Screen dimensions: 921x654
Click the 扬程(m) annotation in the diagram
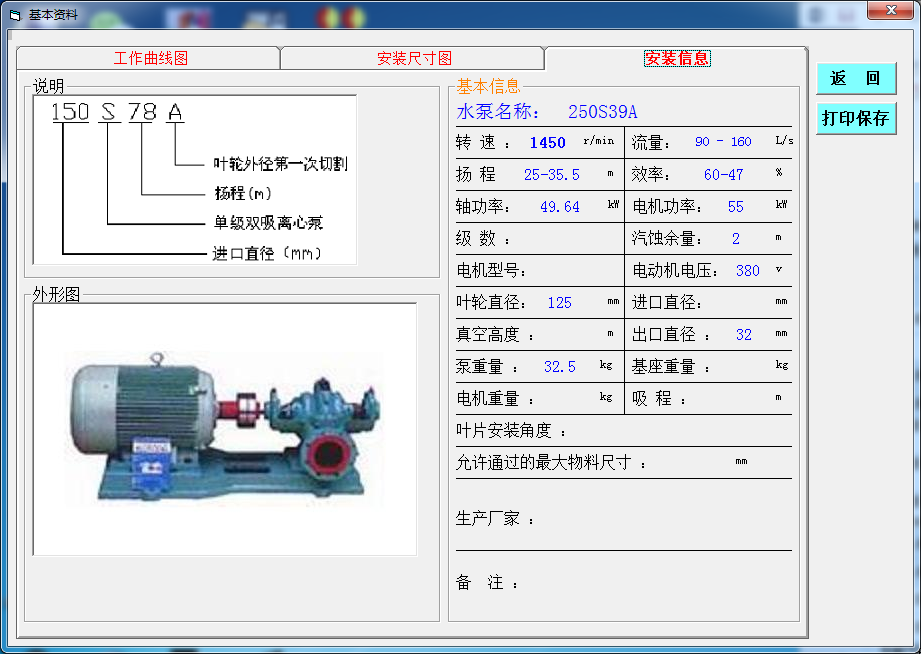243,193
